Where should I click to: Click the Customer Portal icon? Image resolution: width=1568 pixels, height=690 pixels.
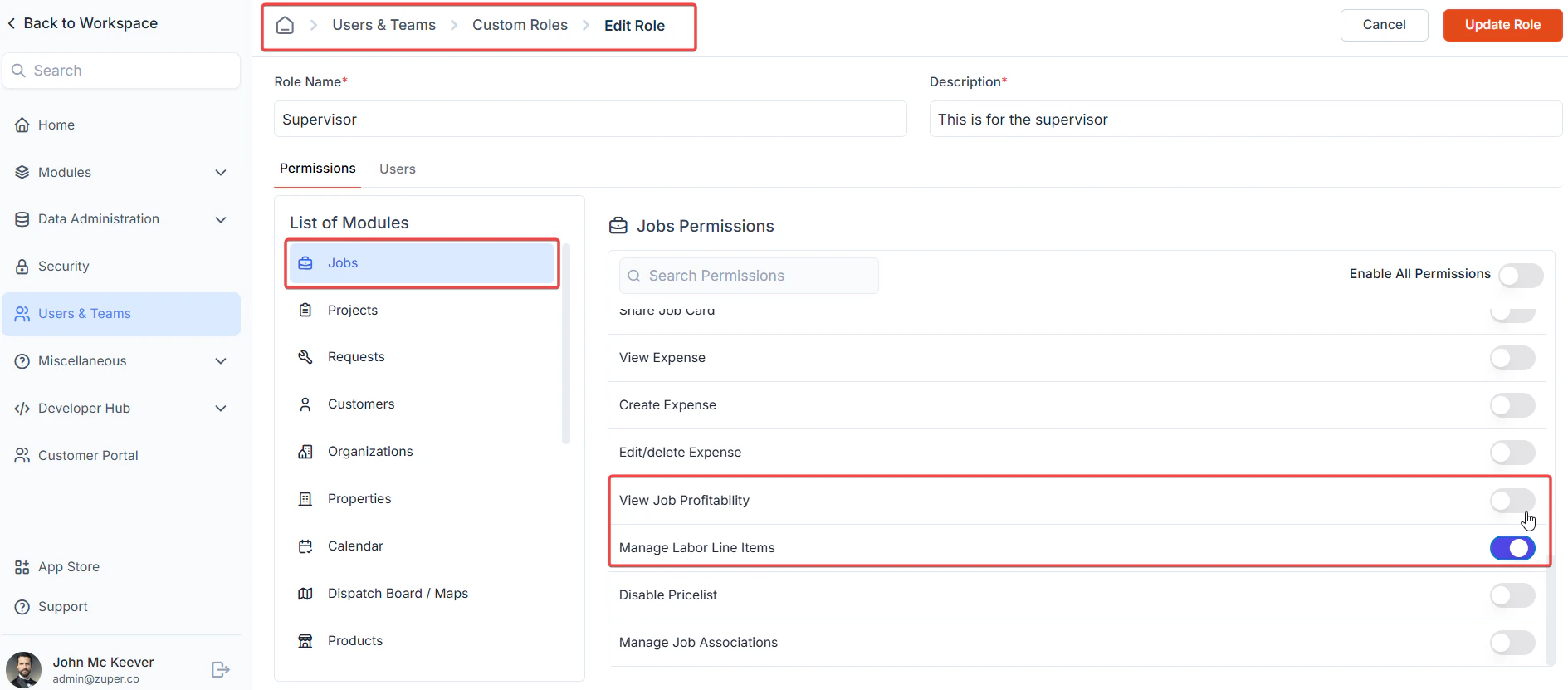(22, 455)
